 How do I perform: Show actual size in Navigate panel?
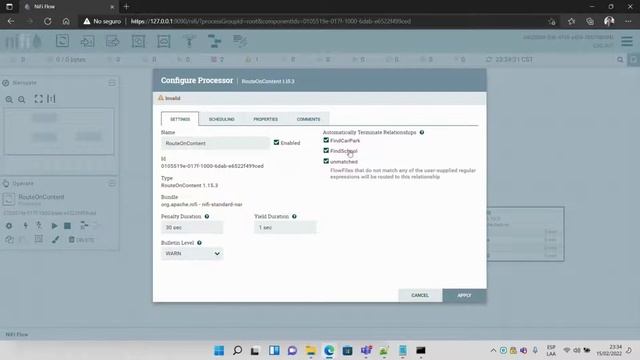[x=51, y=99]
